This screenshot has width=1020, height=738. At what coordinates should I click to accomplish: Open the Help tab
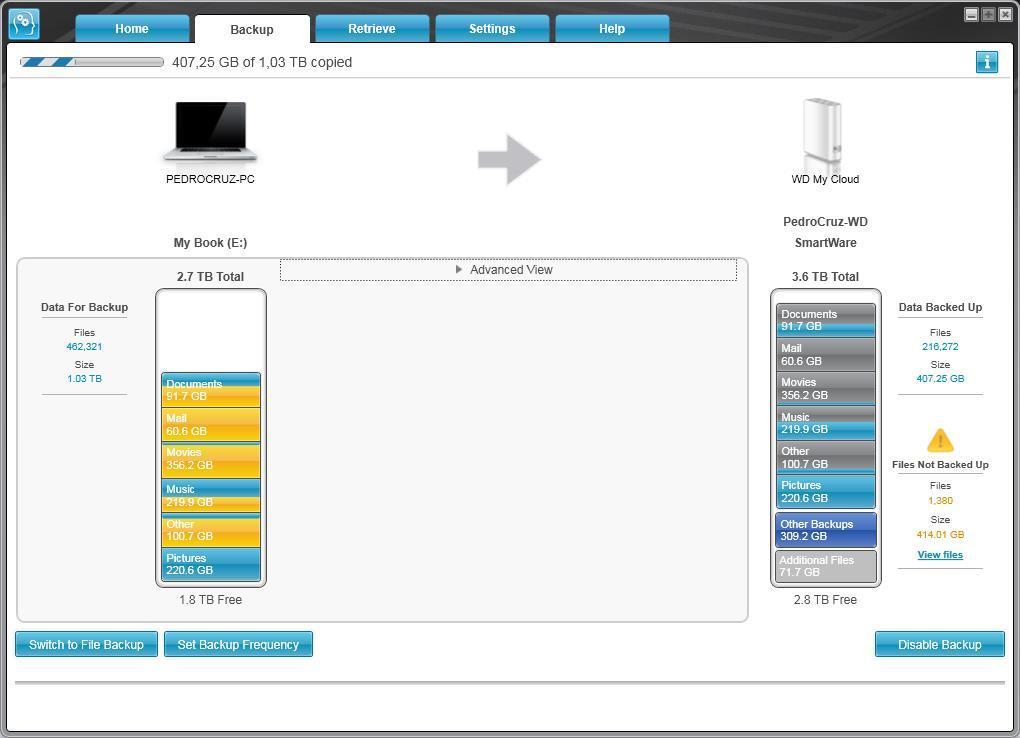pos(612,29)
